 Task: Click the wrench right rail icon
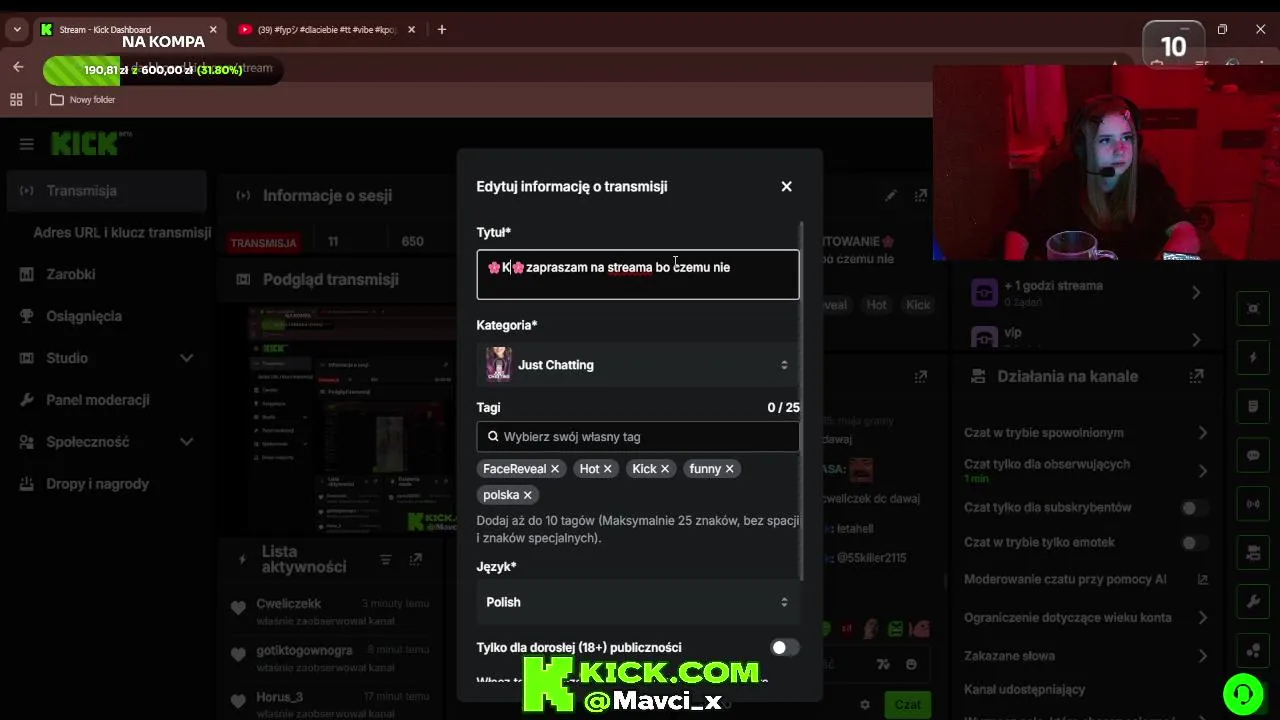pos(1253,602)
